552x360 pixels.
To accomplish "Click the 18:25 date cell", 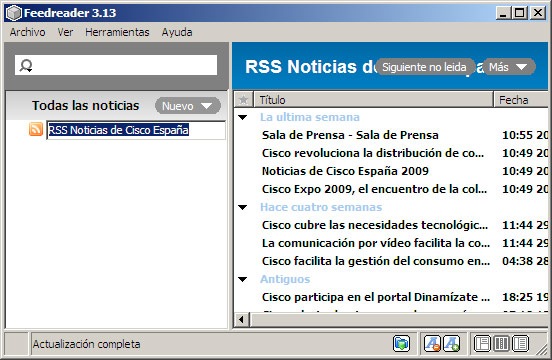I will [525, 297].
